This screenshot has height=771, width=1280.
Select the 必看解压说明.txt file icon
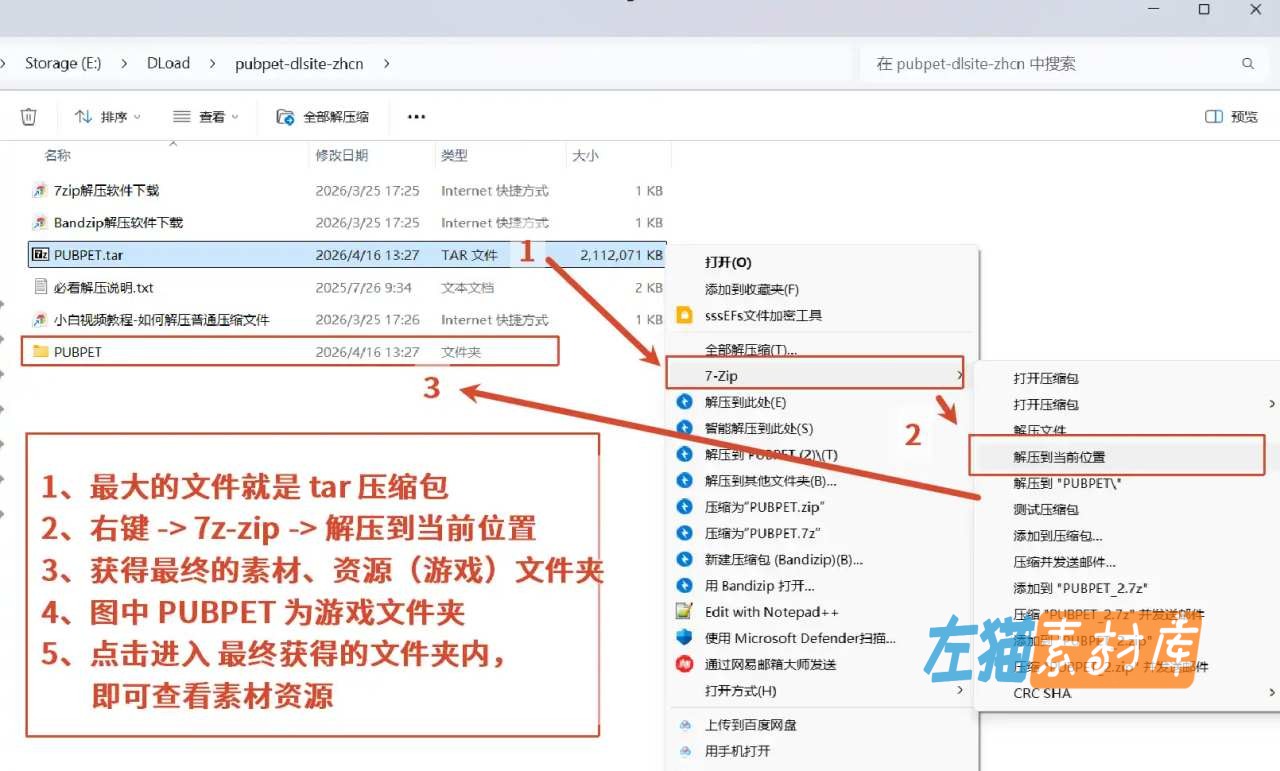(40, 287)
